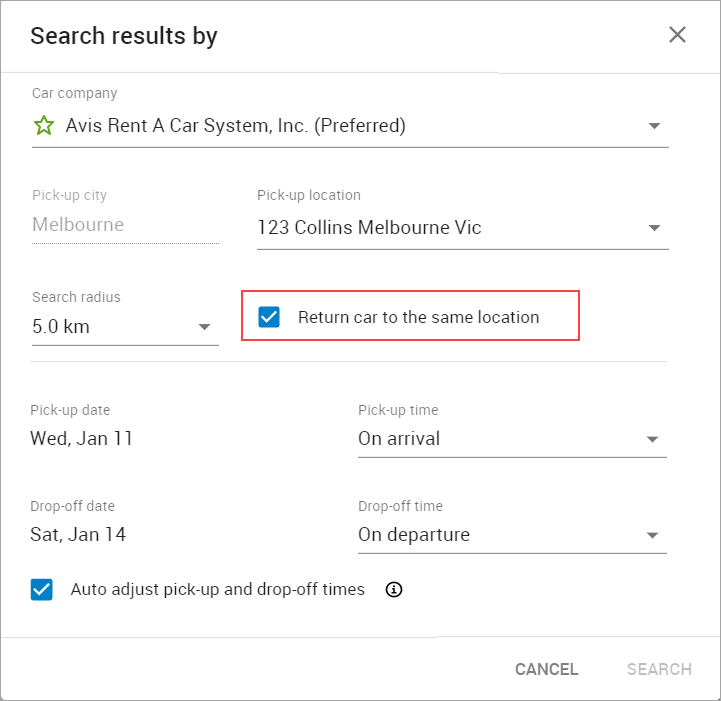Expand the Car company dropdown arrow
The image size is (721, 701).
point(654,126)
